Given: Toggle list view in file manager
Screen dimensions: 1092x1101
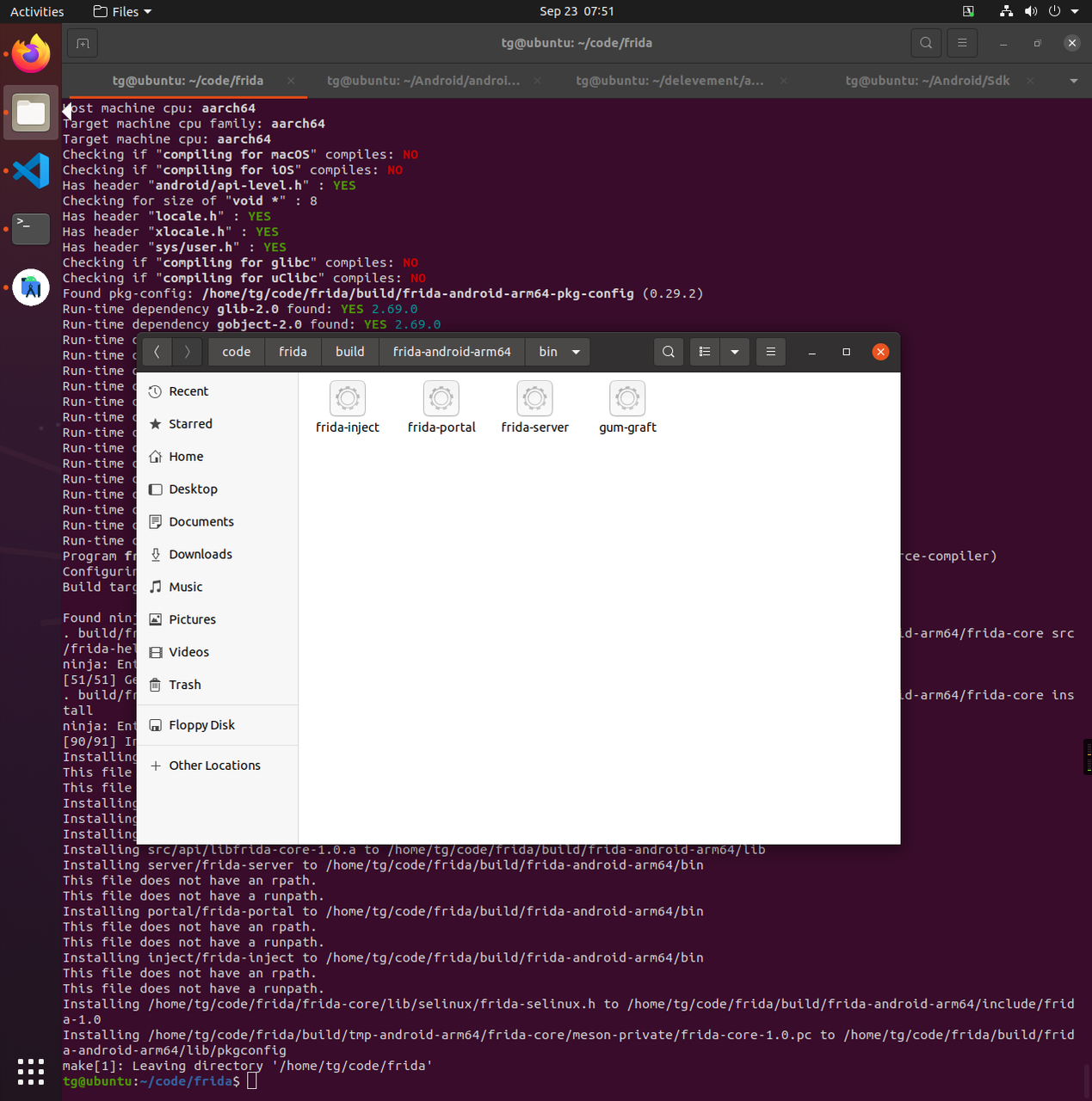Looking at the screenshot, I should click(705, 352).
